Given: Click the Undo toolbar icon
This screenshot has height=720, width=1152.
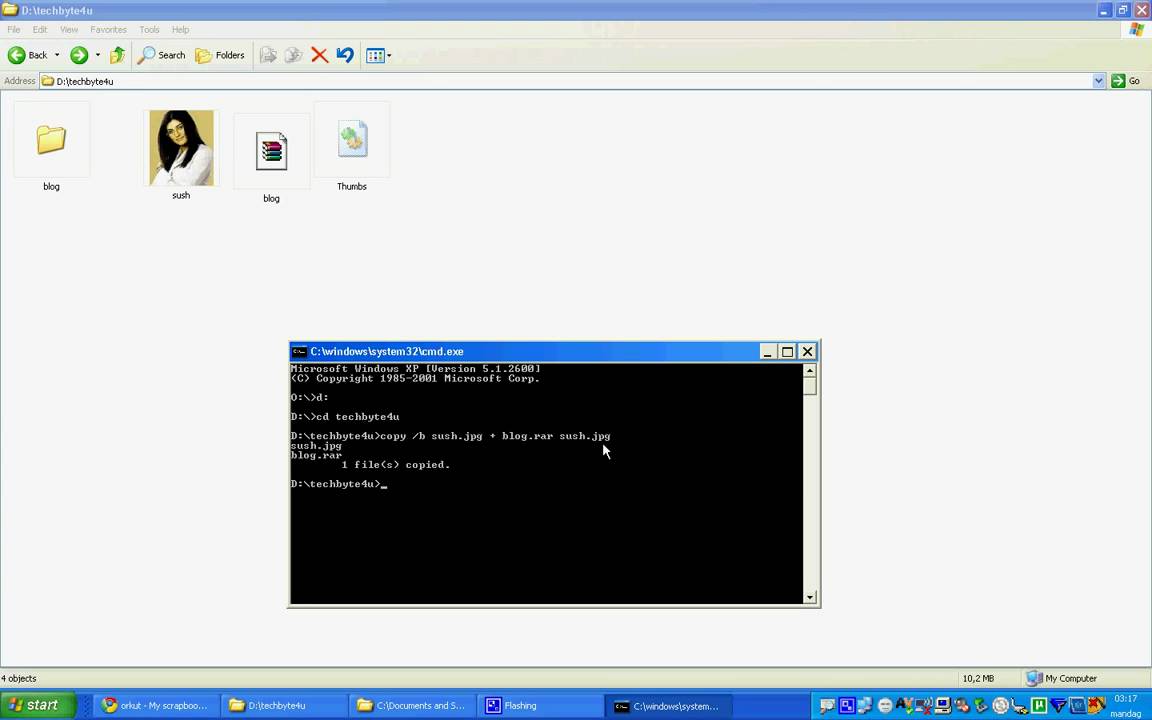Looking at the screenshot, I should 345,55.
